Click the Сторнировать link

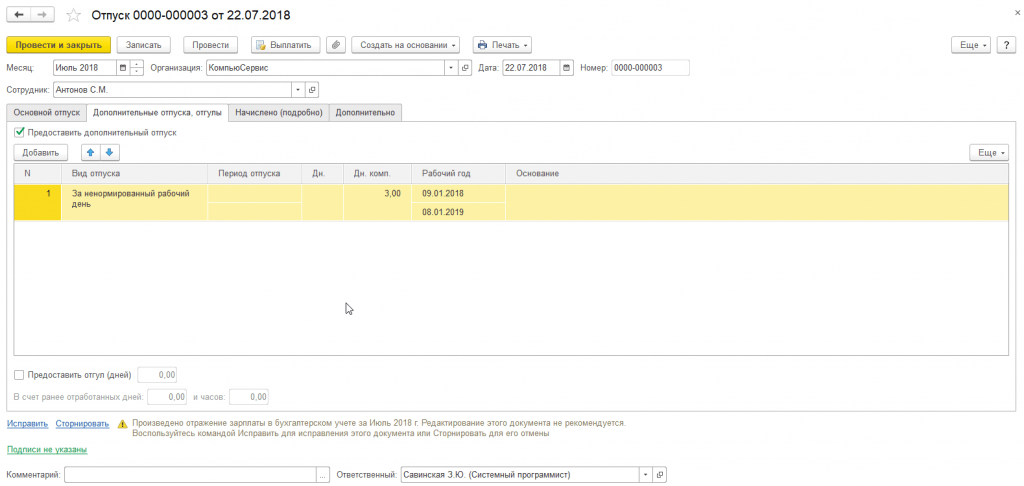click(82, 424)
